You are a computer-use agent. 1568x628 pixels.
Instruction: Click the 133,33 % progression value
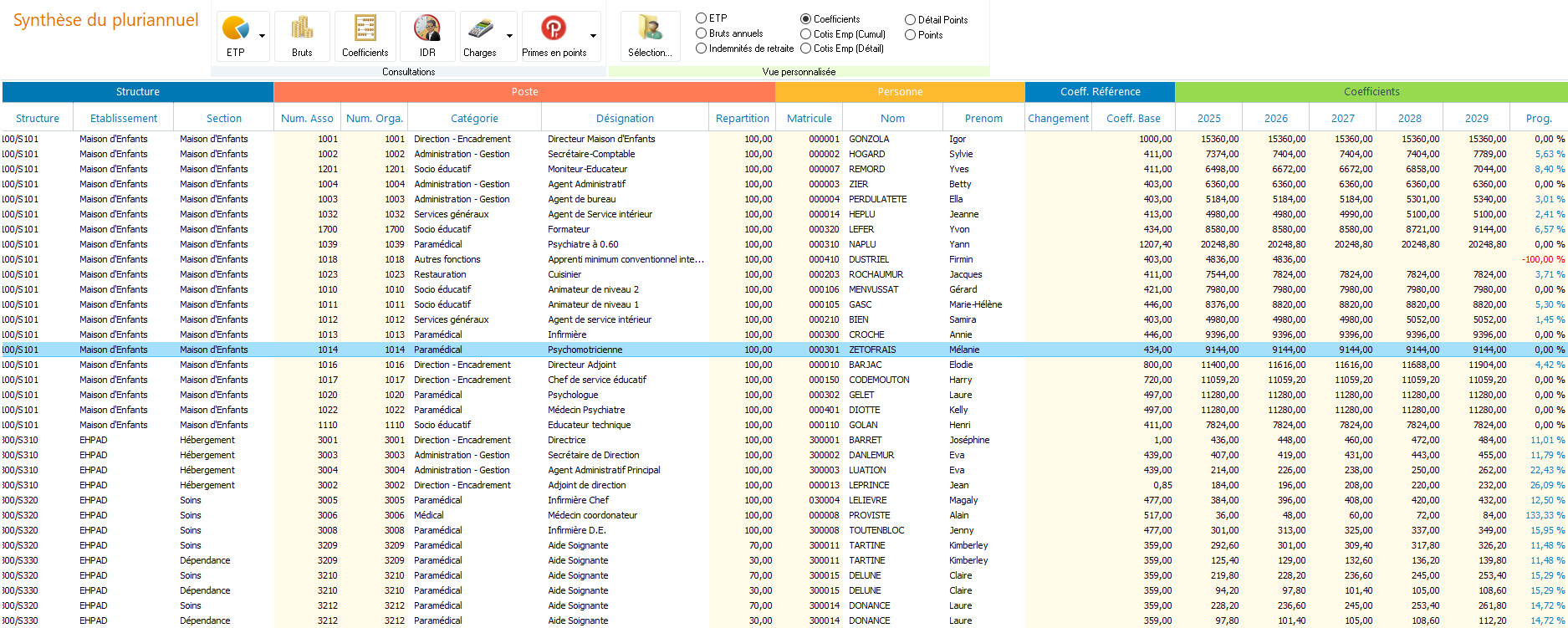pyautogui.click(x=1545, y=515)
